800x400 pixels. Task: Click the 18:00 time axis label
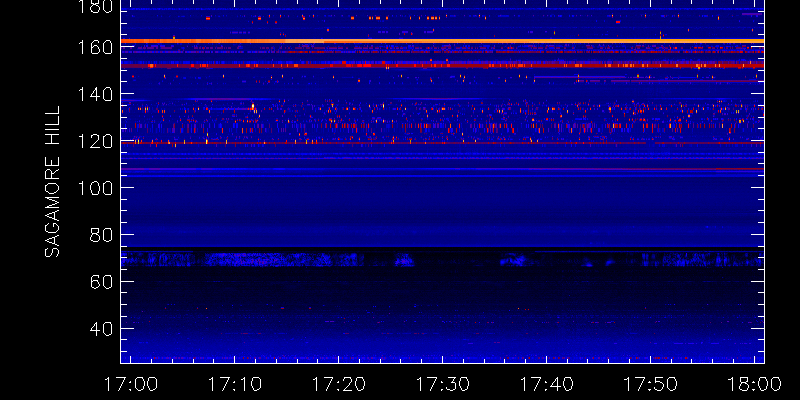pyautogui.click(x=754, y=384)
